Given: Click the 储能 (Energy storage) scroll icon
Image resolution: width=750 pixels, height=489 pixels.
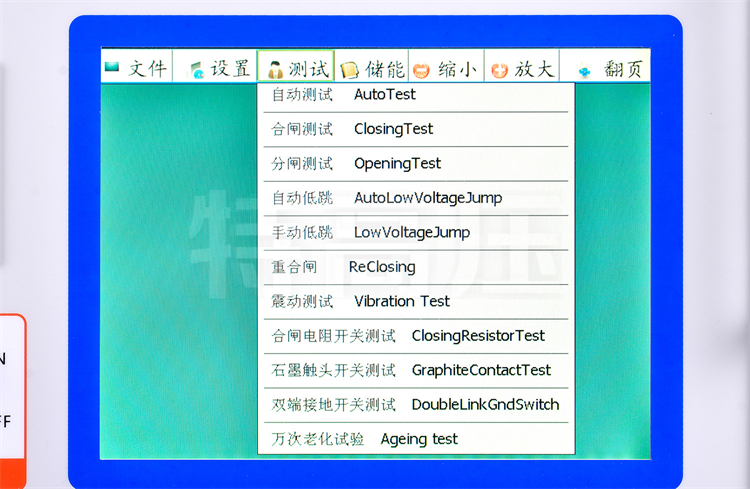Looking at the screenshot, I should click(349, 69).
